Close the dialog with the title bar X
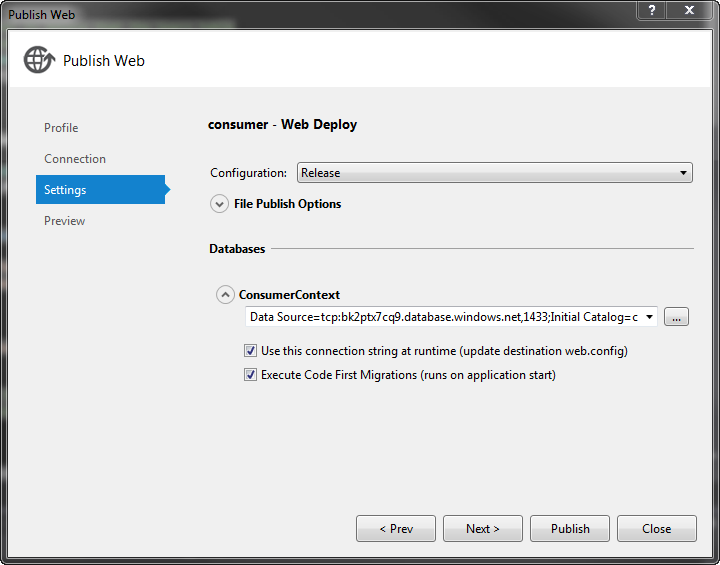Image resolution: width=720 pixels, height=565 pixels. 690,11
